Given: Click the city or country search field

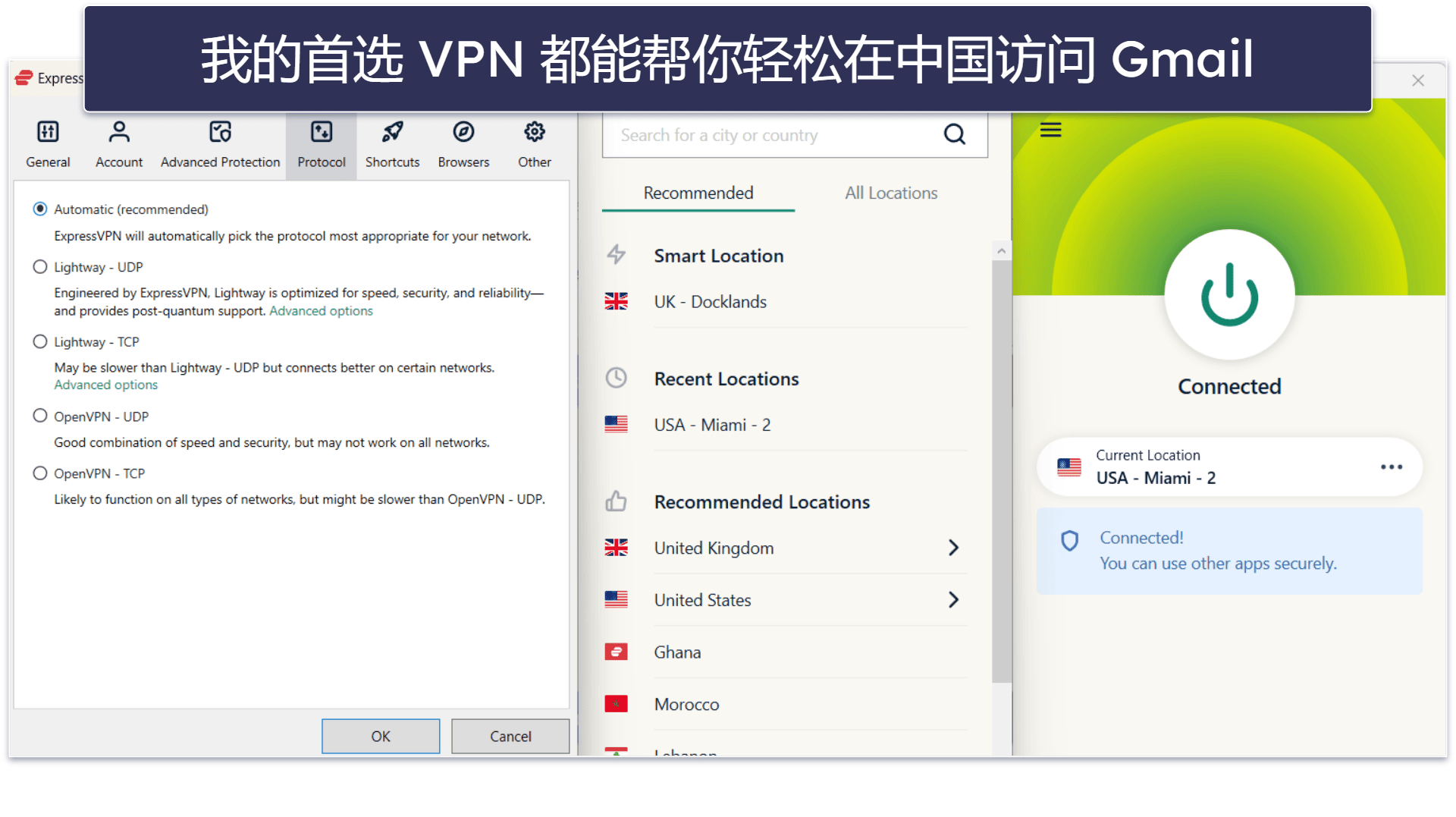Looking at the screenshot, I should (x=795, y=135).
